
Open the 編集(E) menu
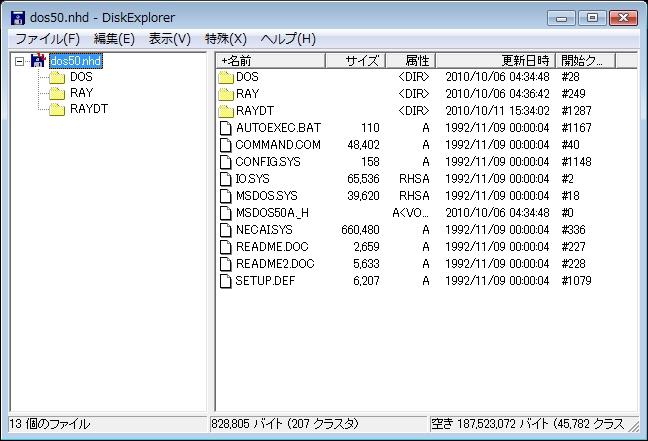pyautogui.click(x=114, y=39)
